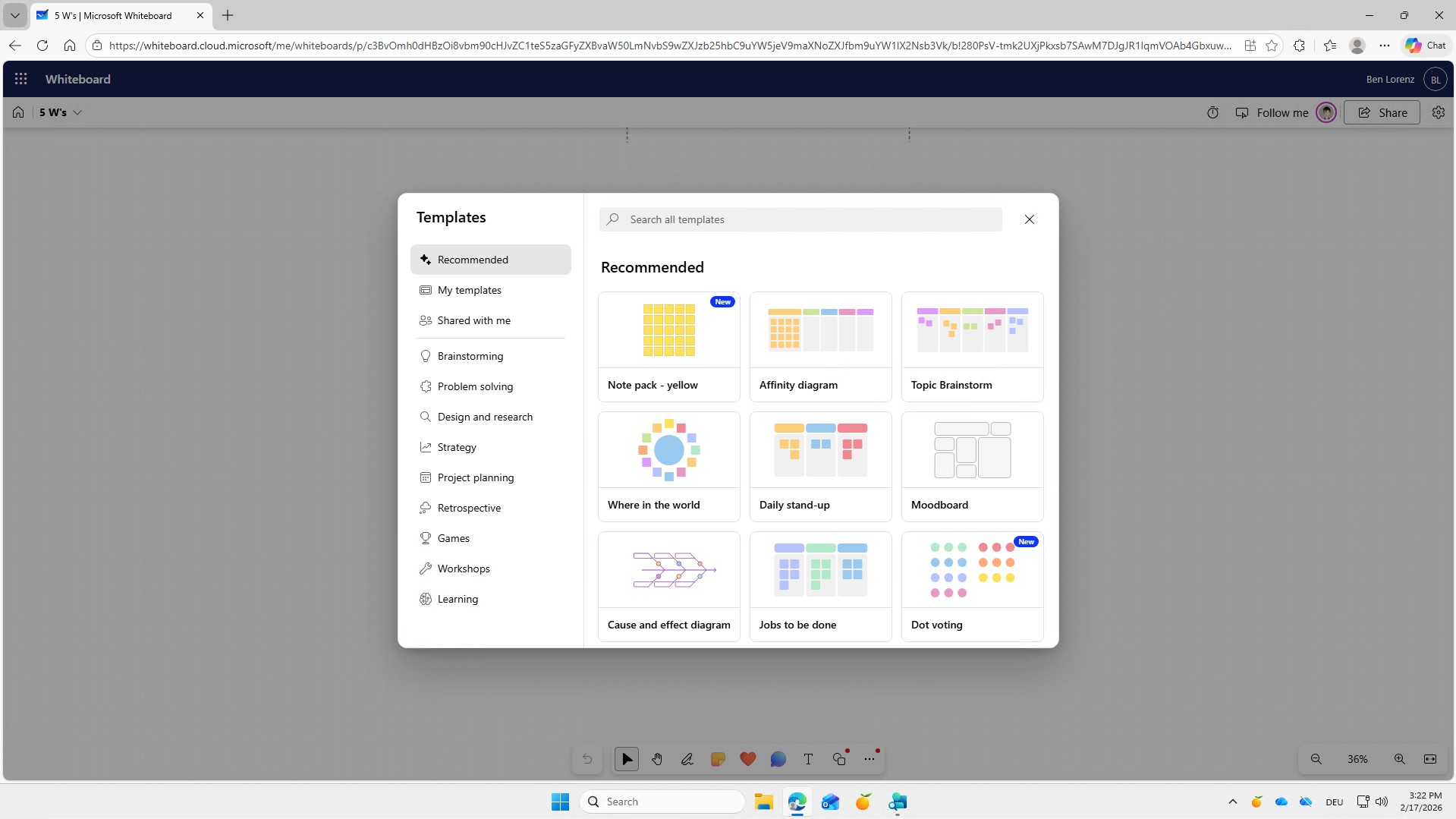Click the Share button
The image size is (1456, 819).
1382,112
